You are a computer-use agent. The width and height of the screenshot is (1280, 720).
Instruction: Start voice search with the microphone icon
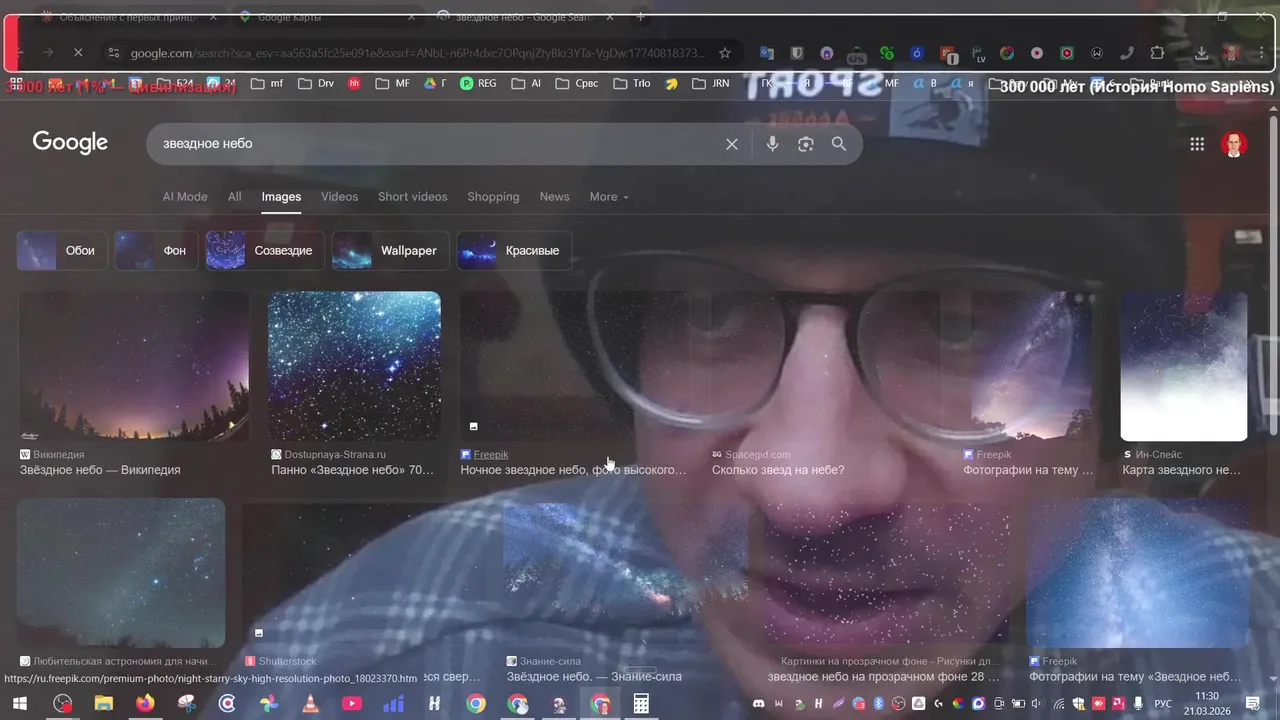[772, 144]
